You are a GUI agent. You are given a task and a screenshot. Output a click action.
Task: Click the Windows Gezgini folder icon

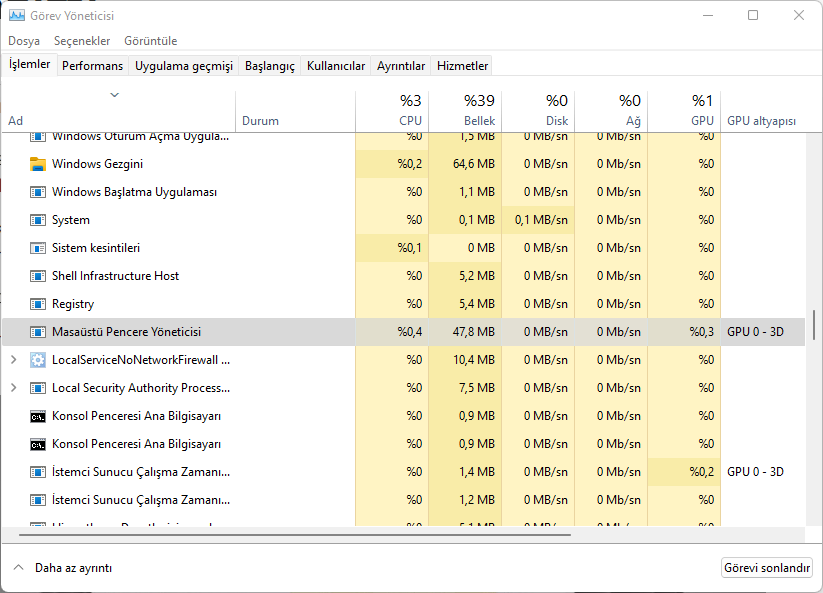[38, 164]
